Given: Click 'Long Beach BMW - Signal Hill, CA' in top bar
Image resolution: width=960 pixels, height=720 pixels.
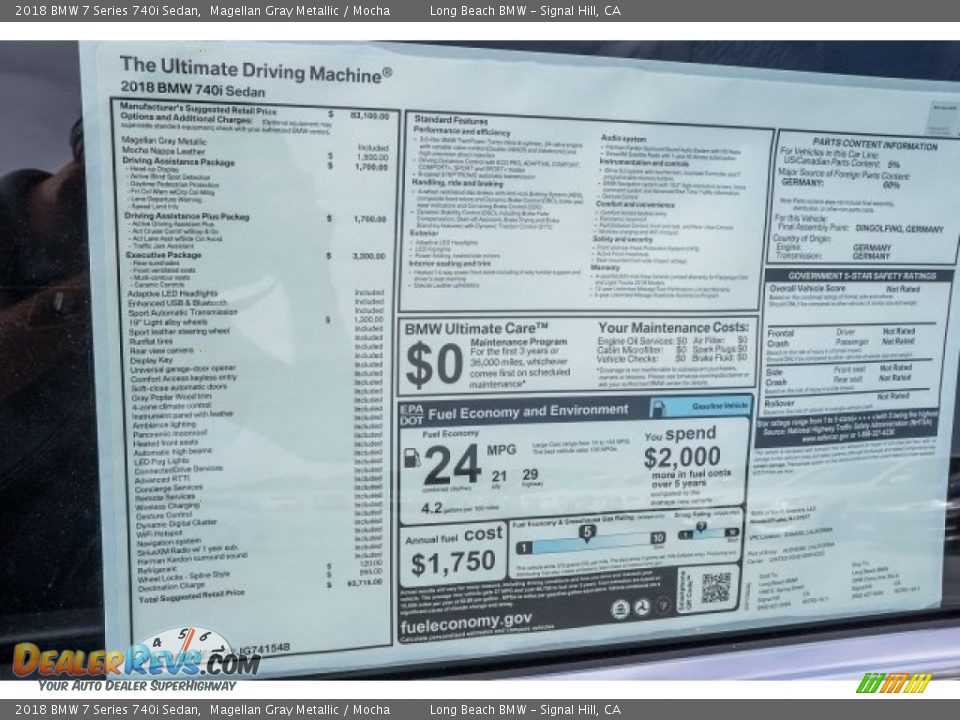Looking at the screenshot, I should coord(525,10).
